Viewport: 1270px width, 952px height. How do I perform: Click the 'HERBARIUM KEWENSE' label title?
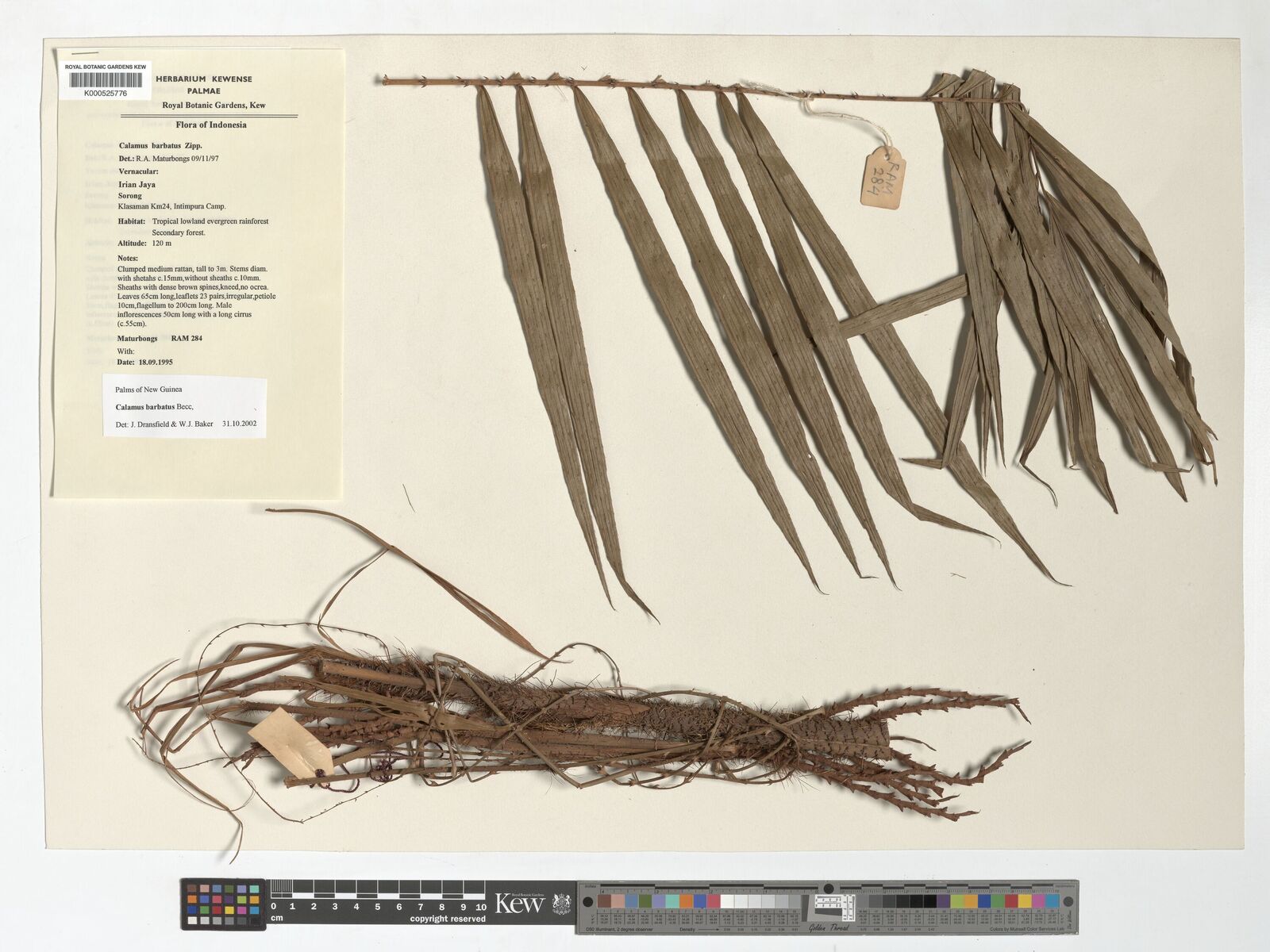pyautogui.click(x=204, y=79)
